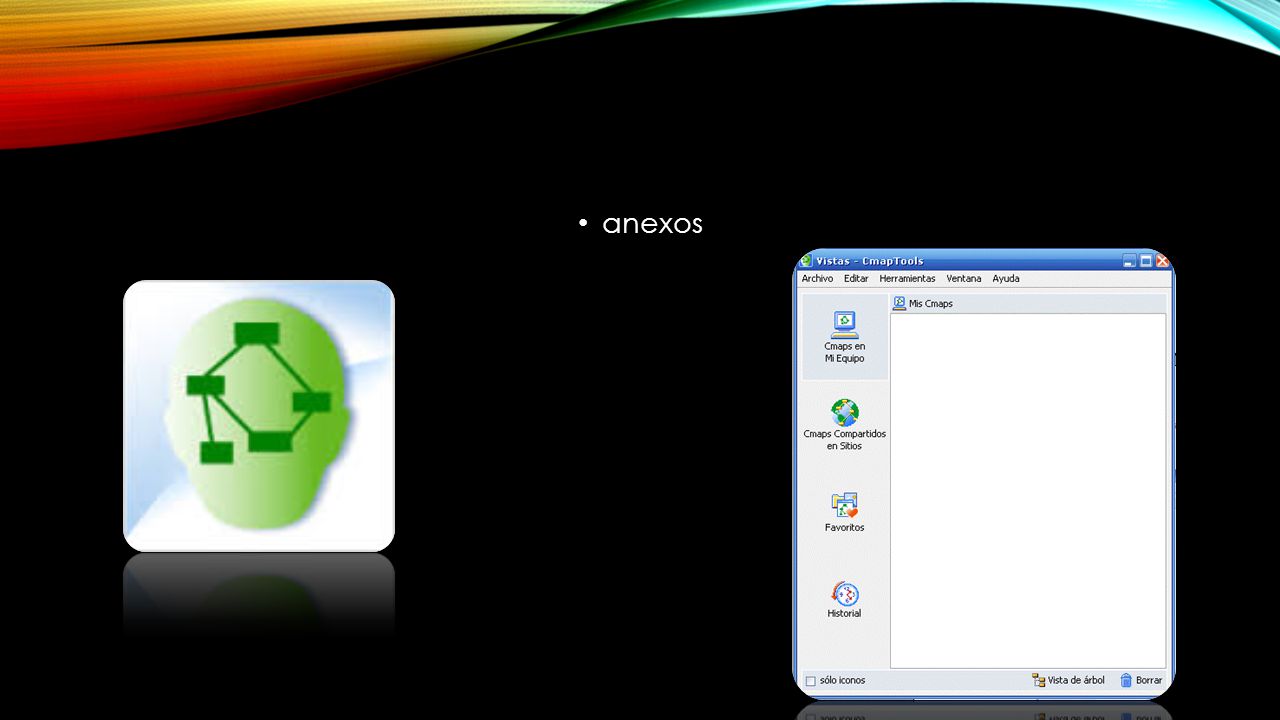This screenshot has width=1280, height=720.
Task: Minimize the Vistas - CmapTools window
Action: 1129,261
